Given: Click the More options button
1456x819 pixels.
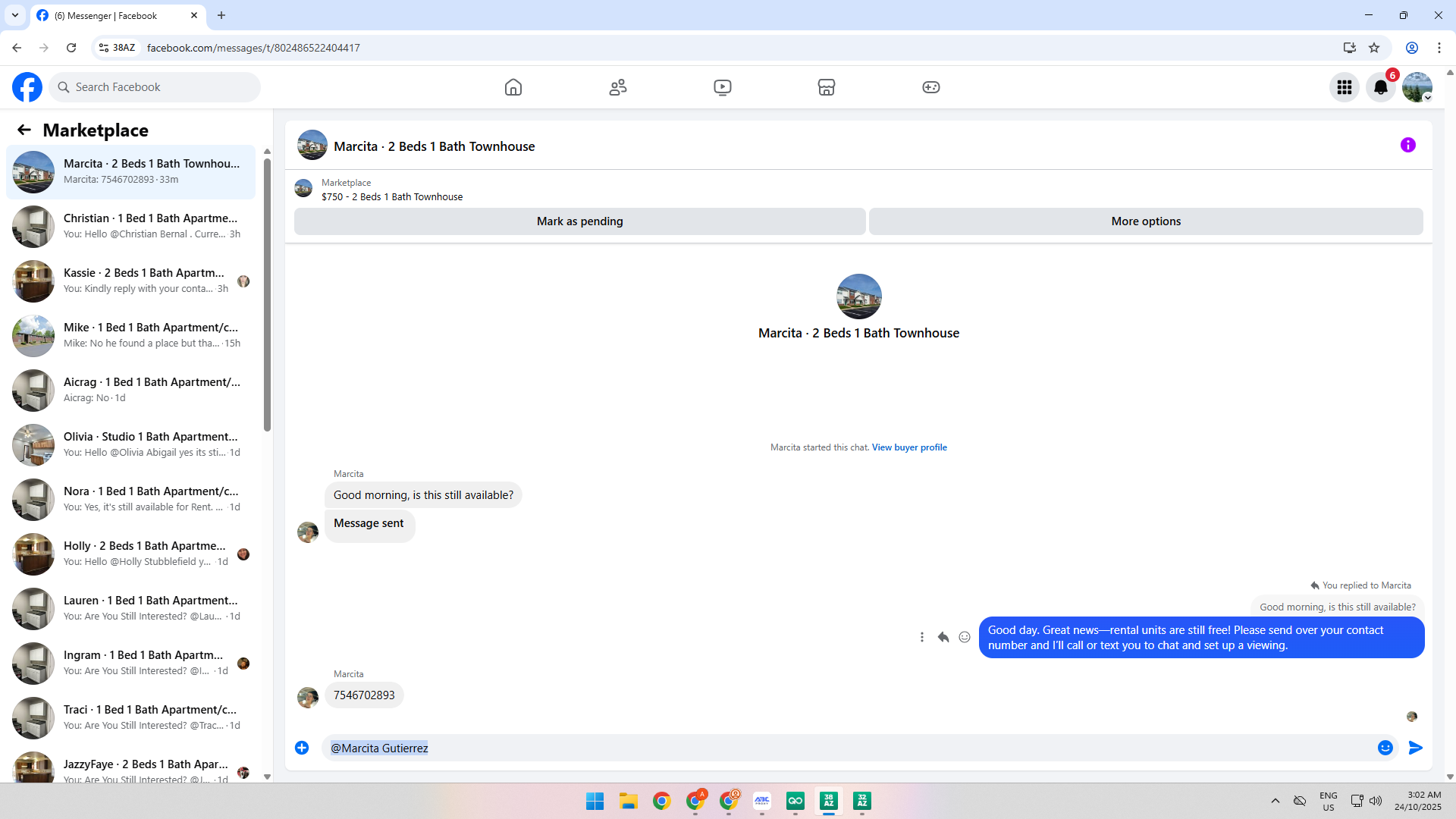Looking at the screenshot, I should (x=1146, y=221).
